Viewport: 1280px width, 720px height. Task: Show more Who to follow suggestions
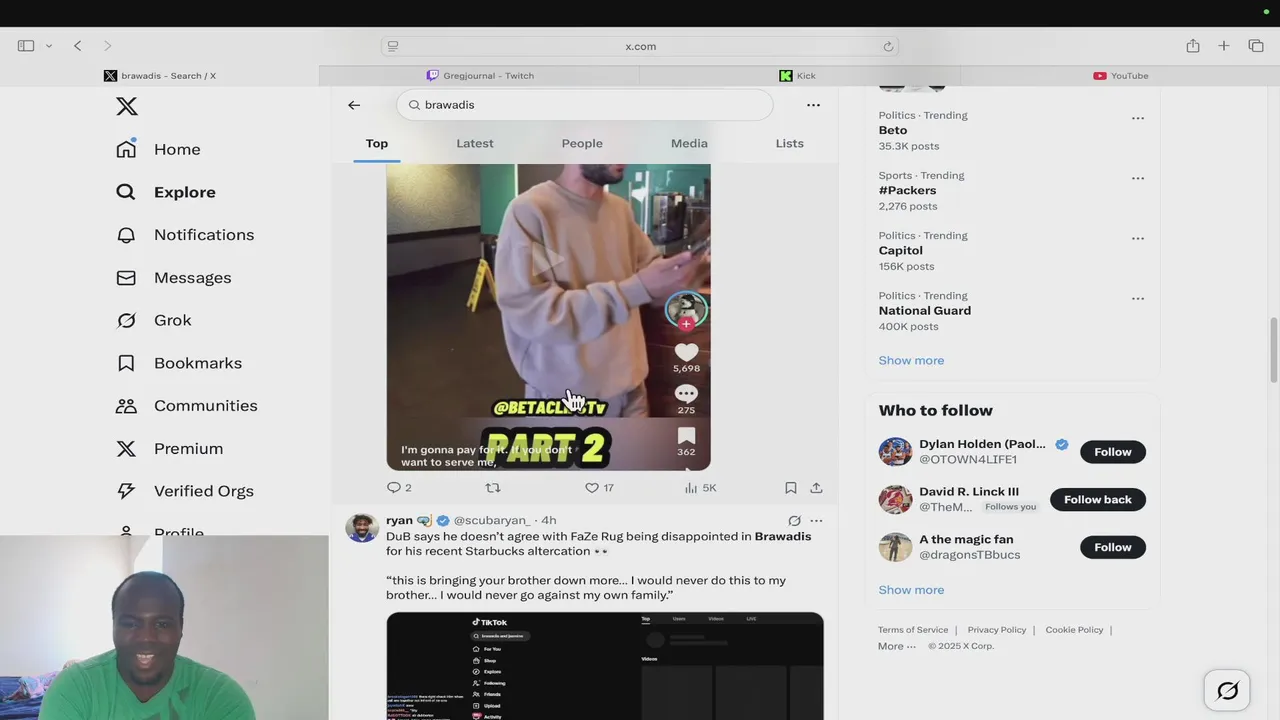tap(911, 590)
